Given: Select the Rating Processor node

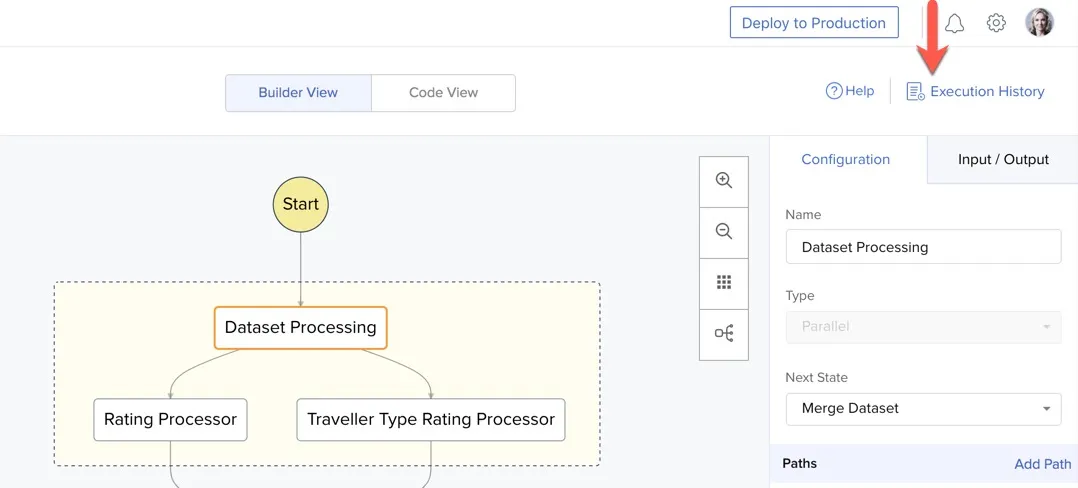Looking at the screenshot, I should (170, 420).
